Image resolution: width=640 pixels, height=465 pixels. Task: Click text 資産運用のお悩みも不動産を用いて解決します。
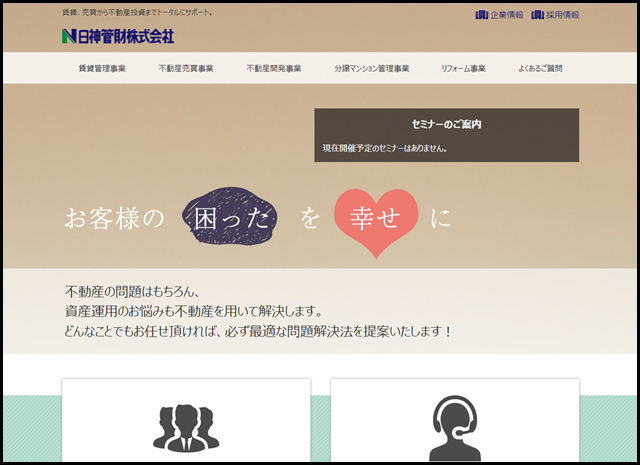pos(194,311)
